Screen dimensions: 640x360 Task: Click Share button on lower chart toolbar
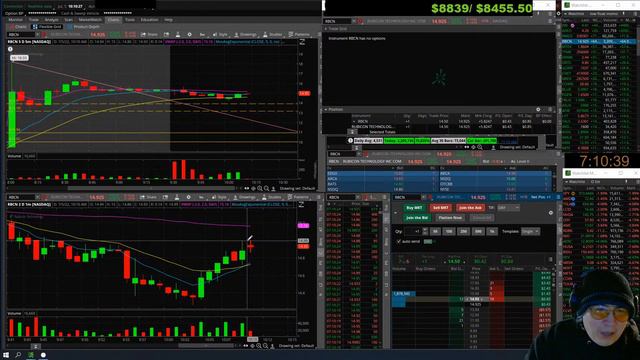click(x=149, y=197)
